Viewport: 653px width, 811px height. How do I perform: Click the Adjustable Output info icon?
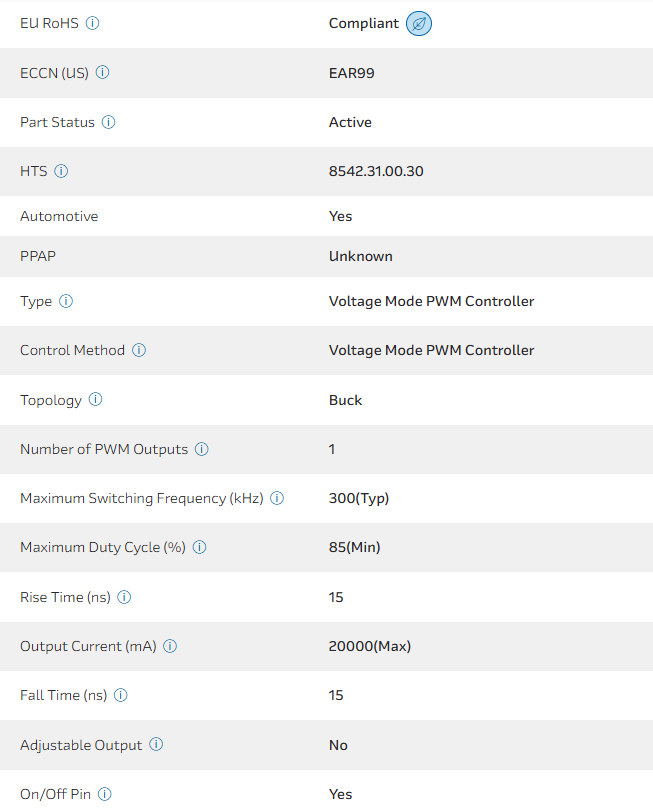(156, 744)
